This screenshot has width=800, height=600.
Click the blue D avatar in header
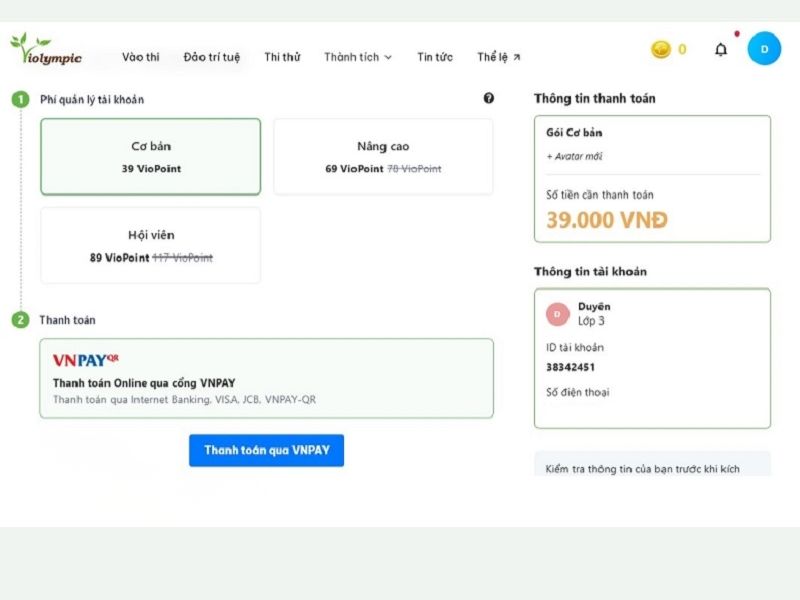click(764, 49)
